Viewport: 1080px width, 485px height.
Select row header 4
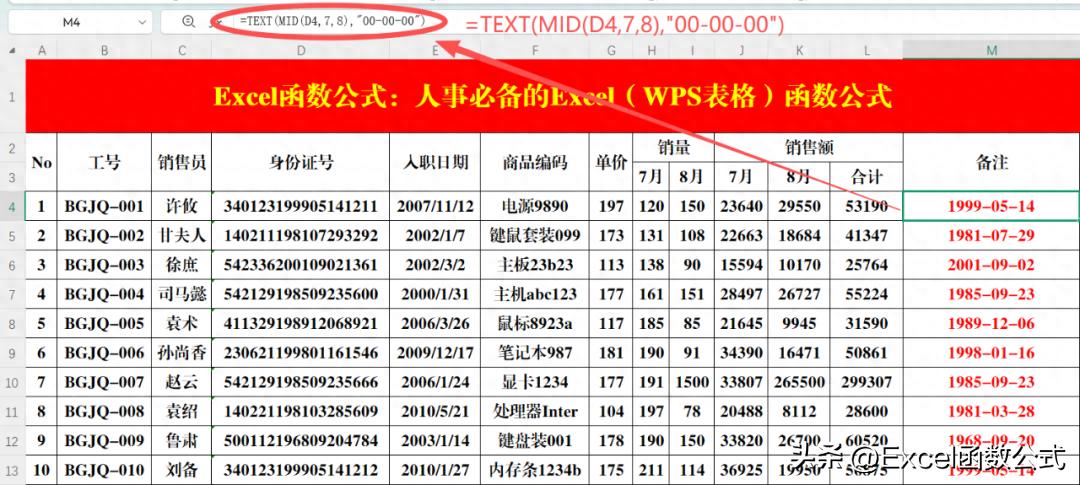tap(12, 206)
